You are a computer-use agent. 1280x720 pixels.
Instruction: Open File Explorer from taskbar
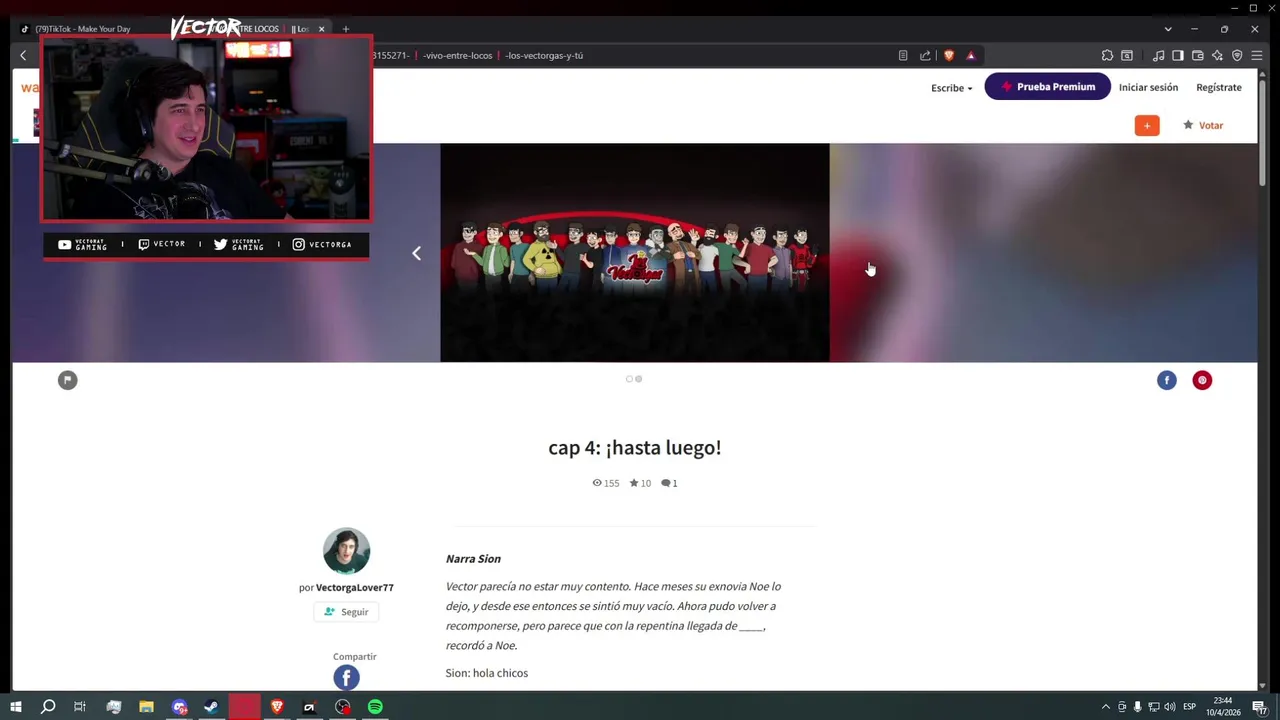point(146,707)
